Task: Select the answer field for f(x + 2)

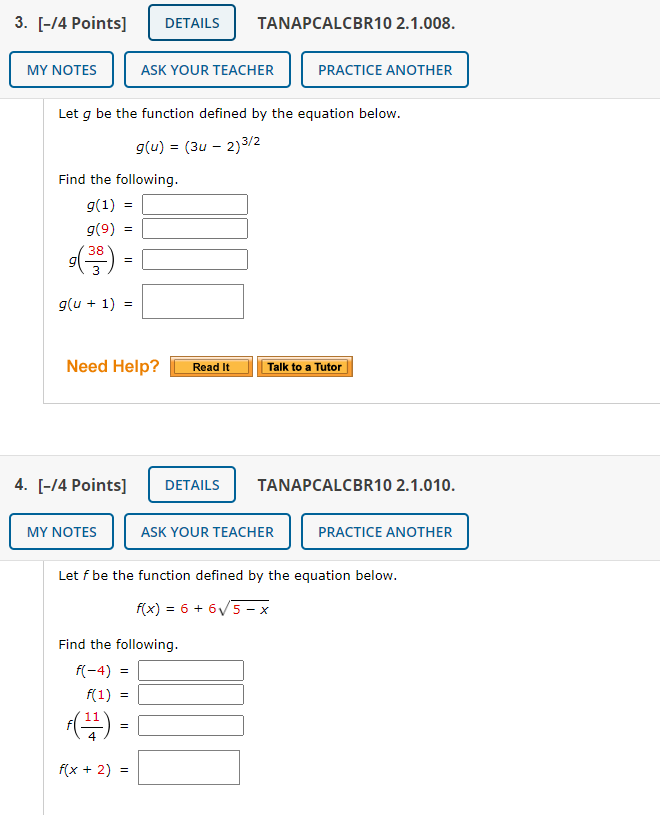Action: click(x=188, y=767)
